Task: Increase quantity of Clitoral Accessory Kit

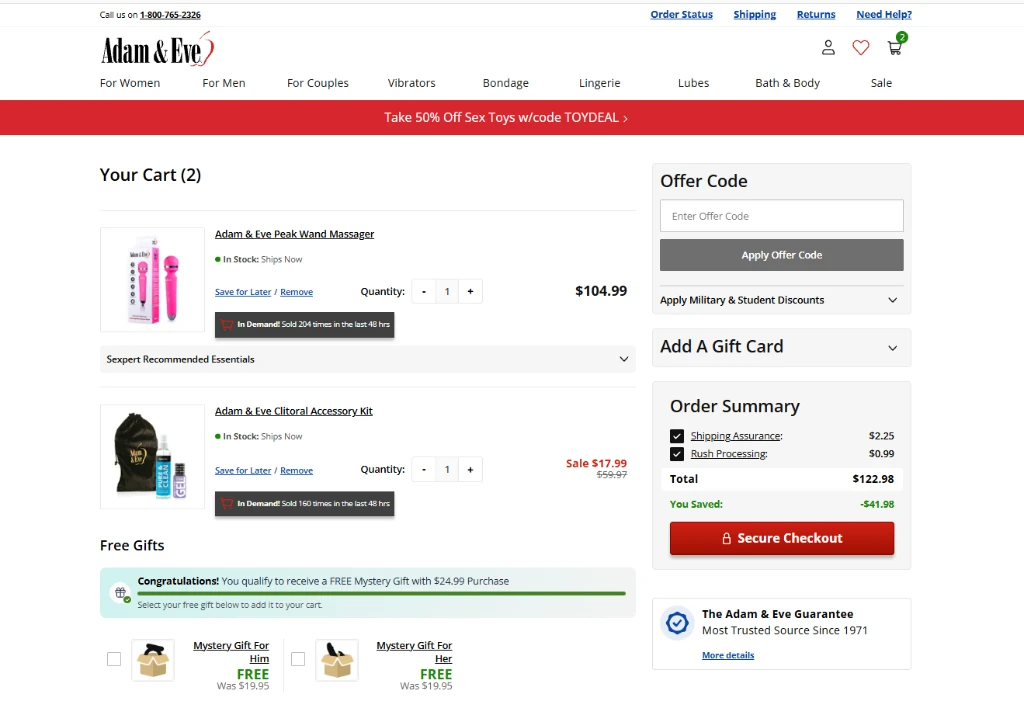Action: 470,470
